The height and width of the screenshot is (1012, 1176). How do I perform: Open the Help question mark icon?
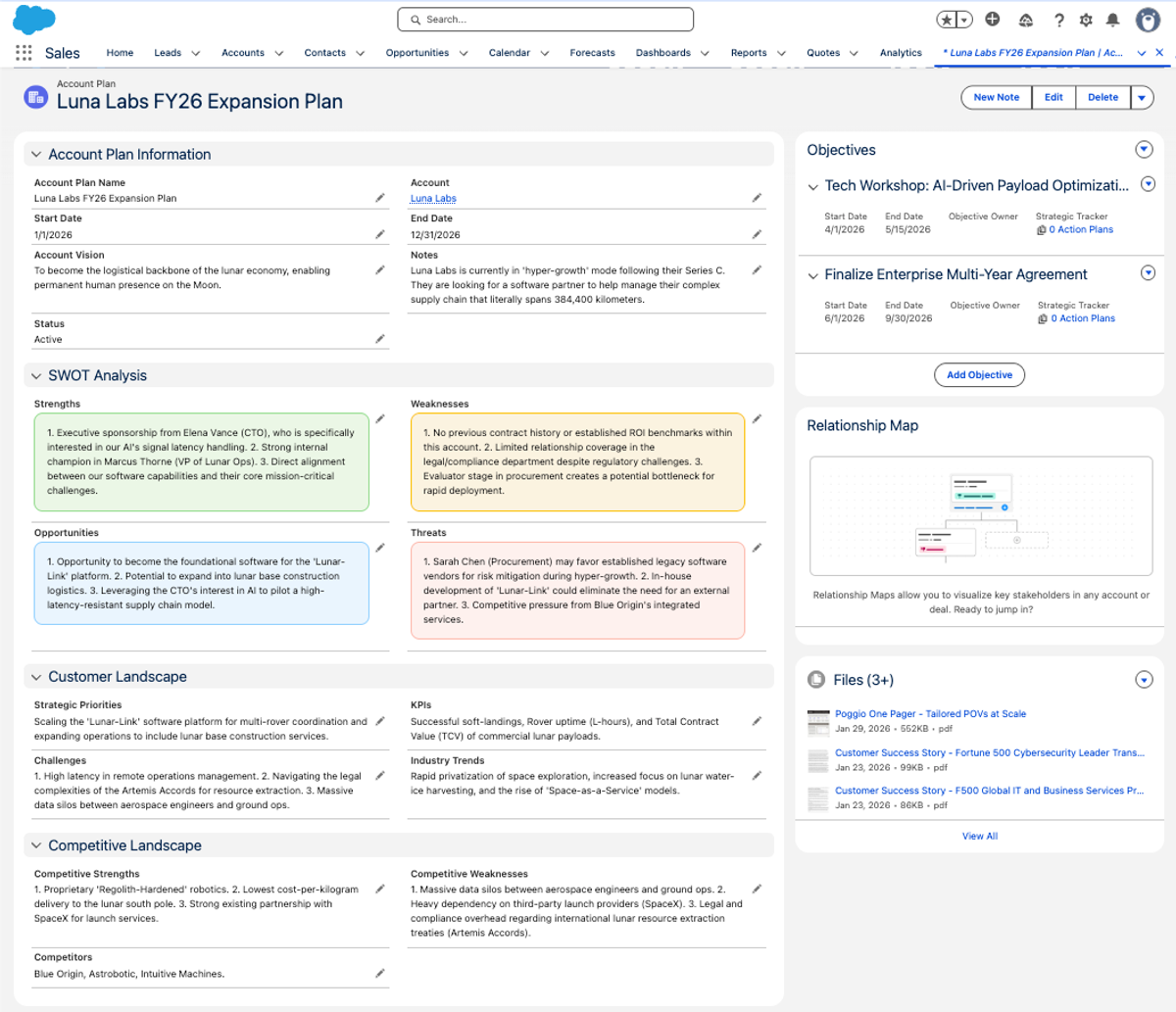point(1058,20)
